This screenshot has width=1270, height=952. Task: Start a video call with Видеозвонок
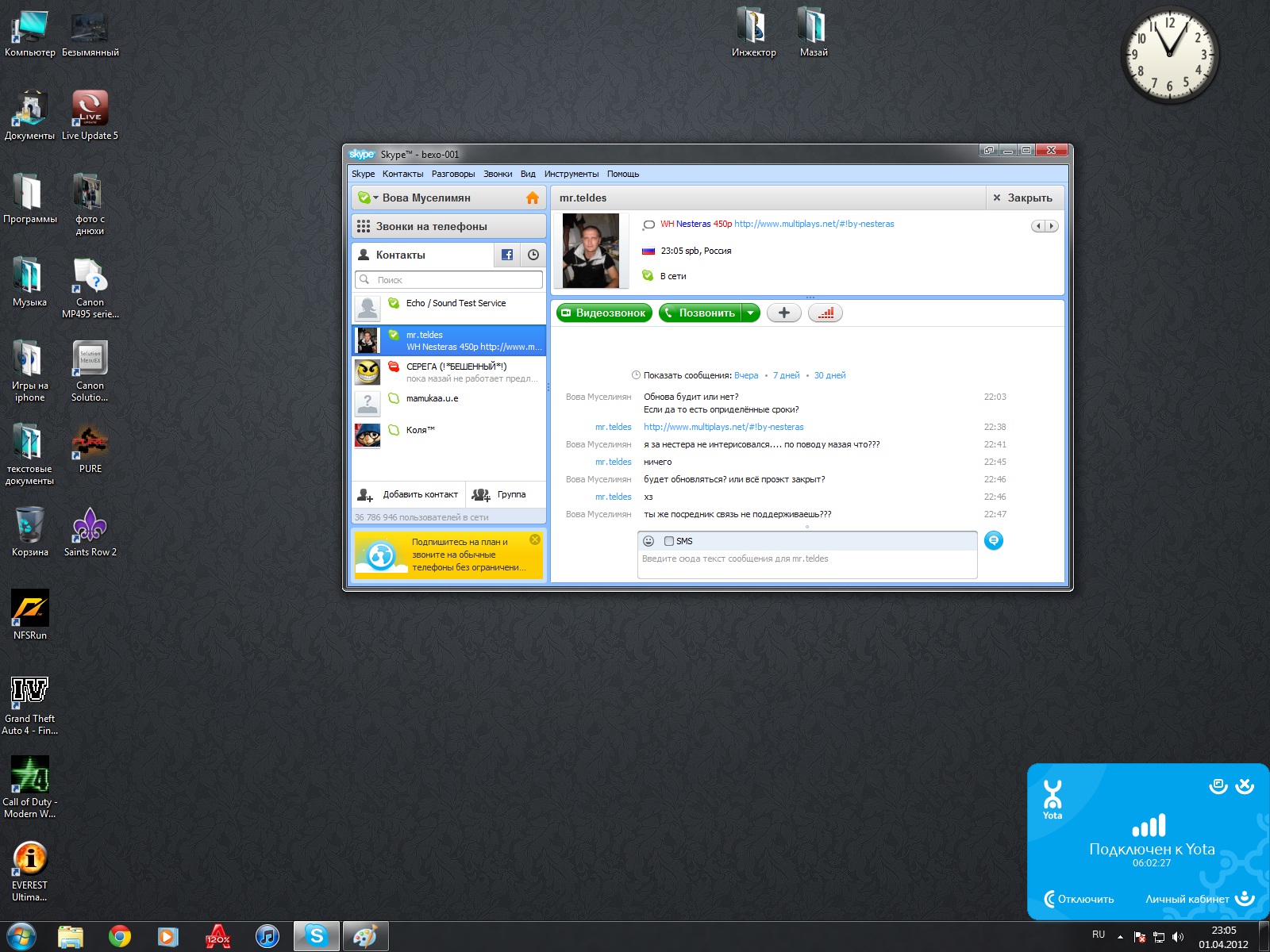pos(604,313)
